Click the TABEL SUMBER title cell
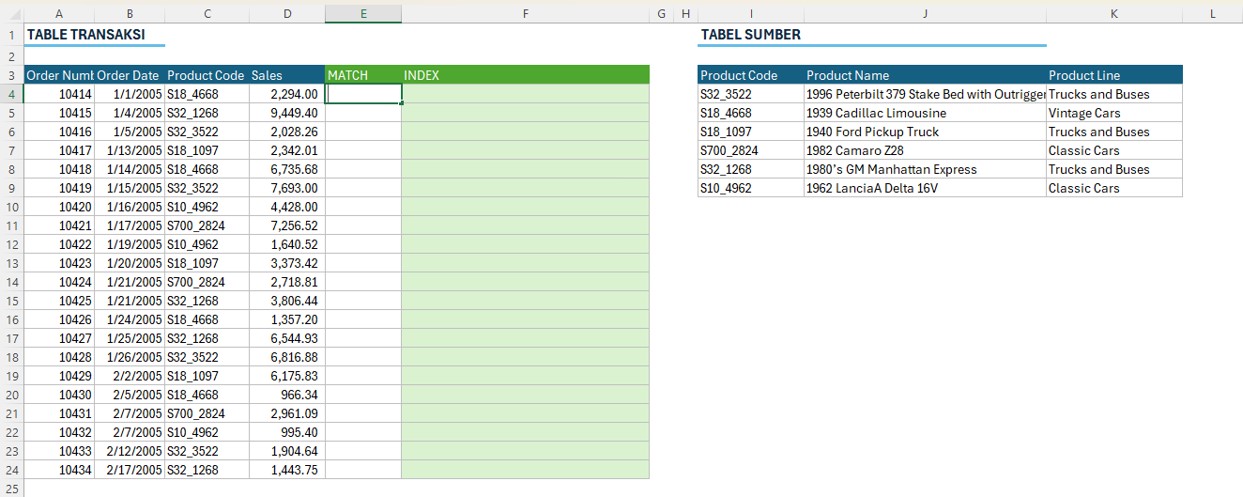The image size is (1243, 497). [x=750, y=34]
